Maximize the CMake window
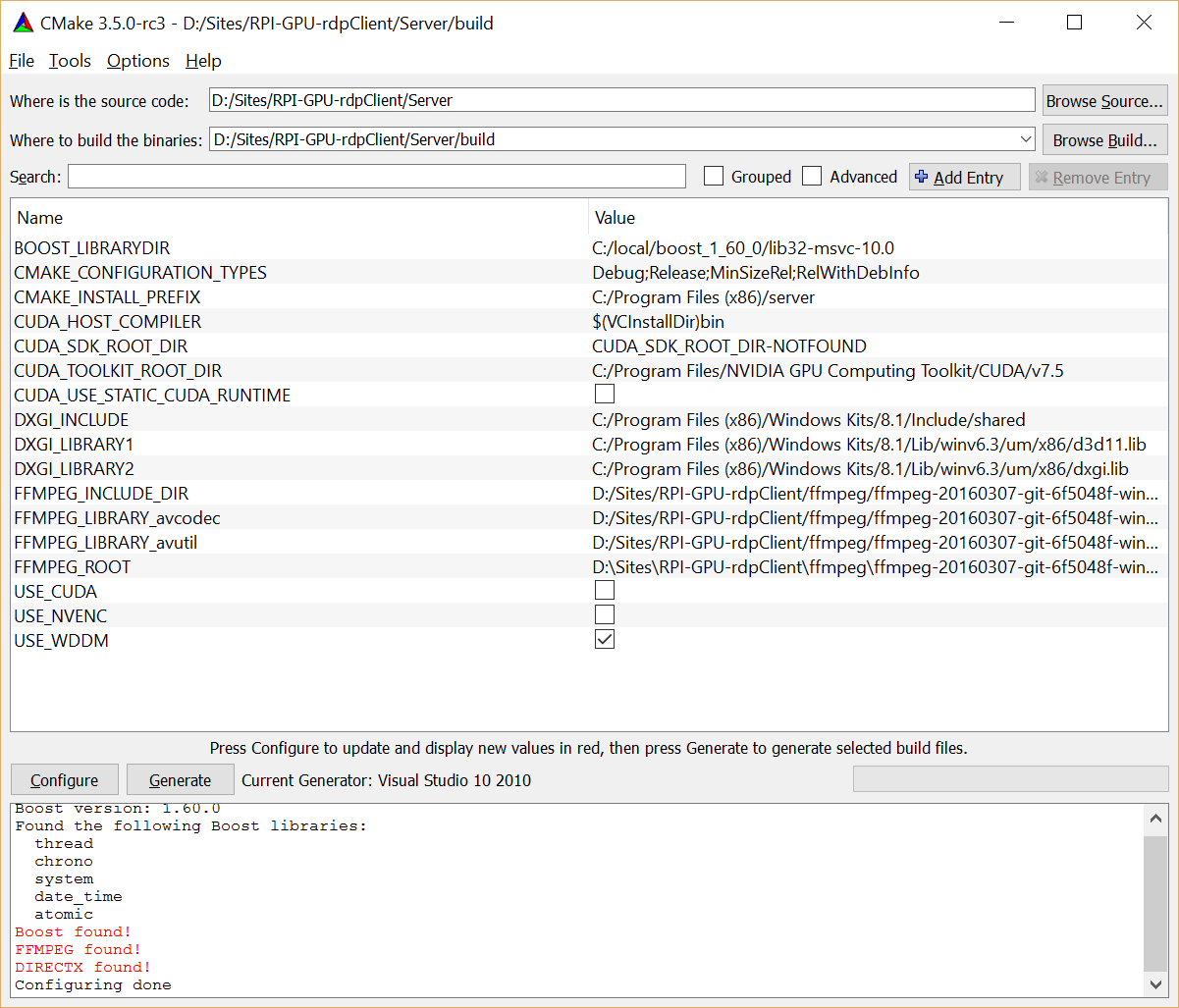 (x=1074, y=23)
